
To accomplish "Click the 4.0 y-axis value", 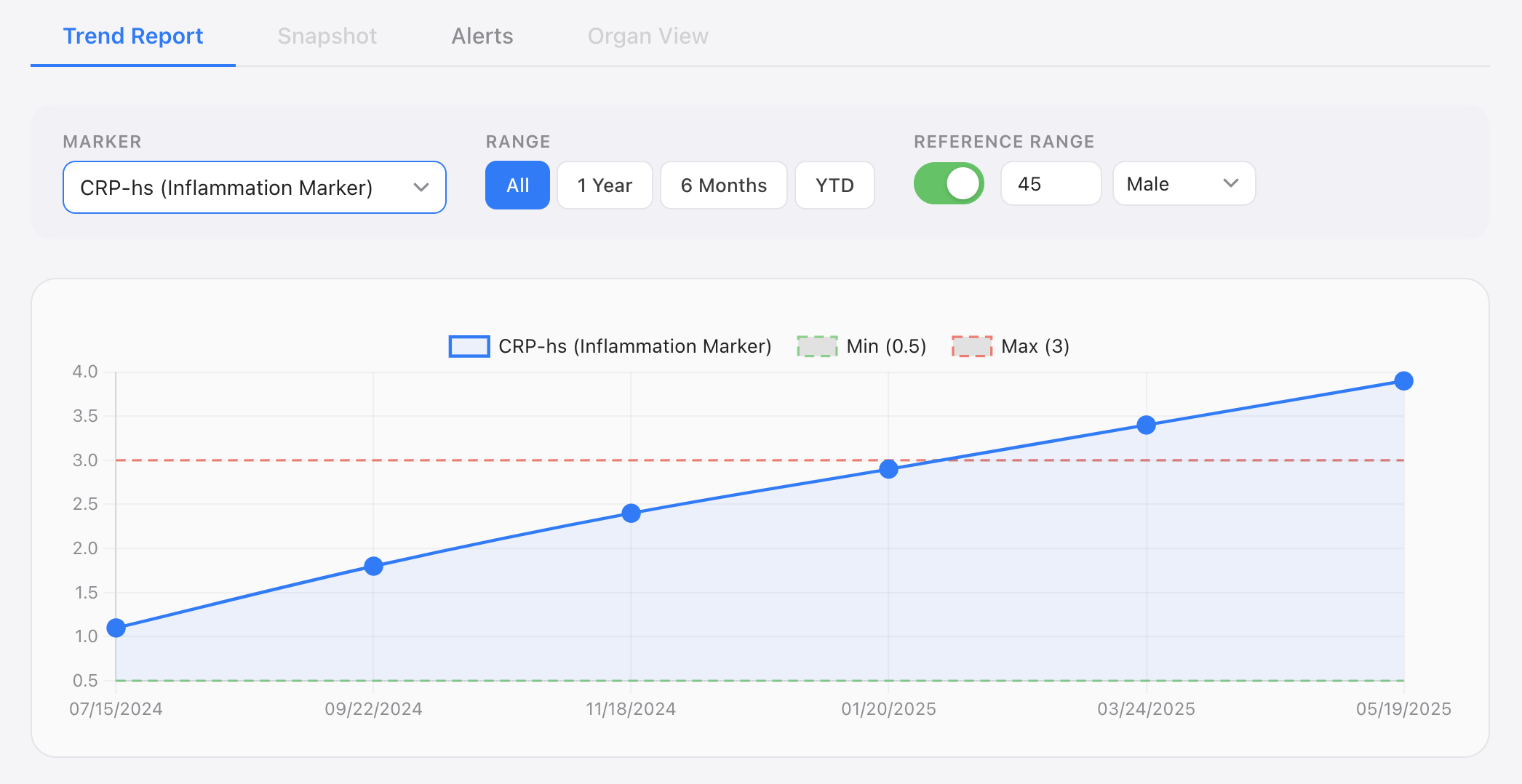I will tap(85, 372).
